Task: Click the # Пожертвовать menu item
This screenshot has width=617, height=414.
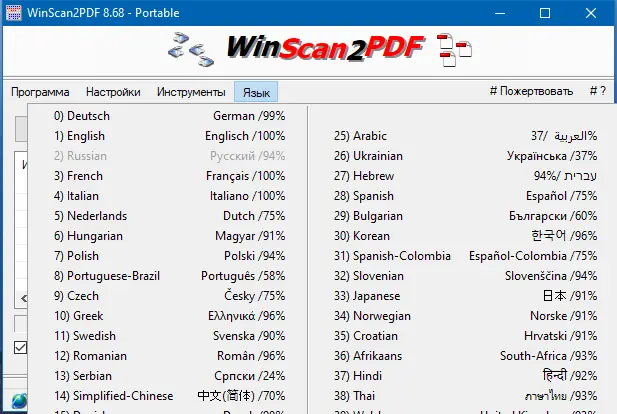Action: click(531, 91)
